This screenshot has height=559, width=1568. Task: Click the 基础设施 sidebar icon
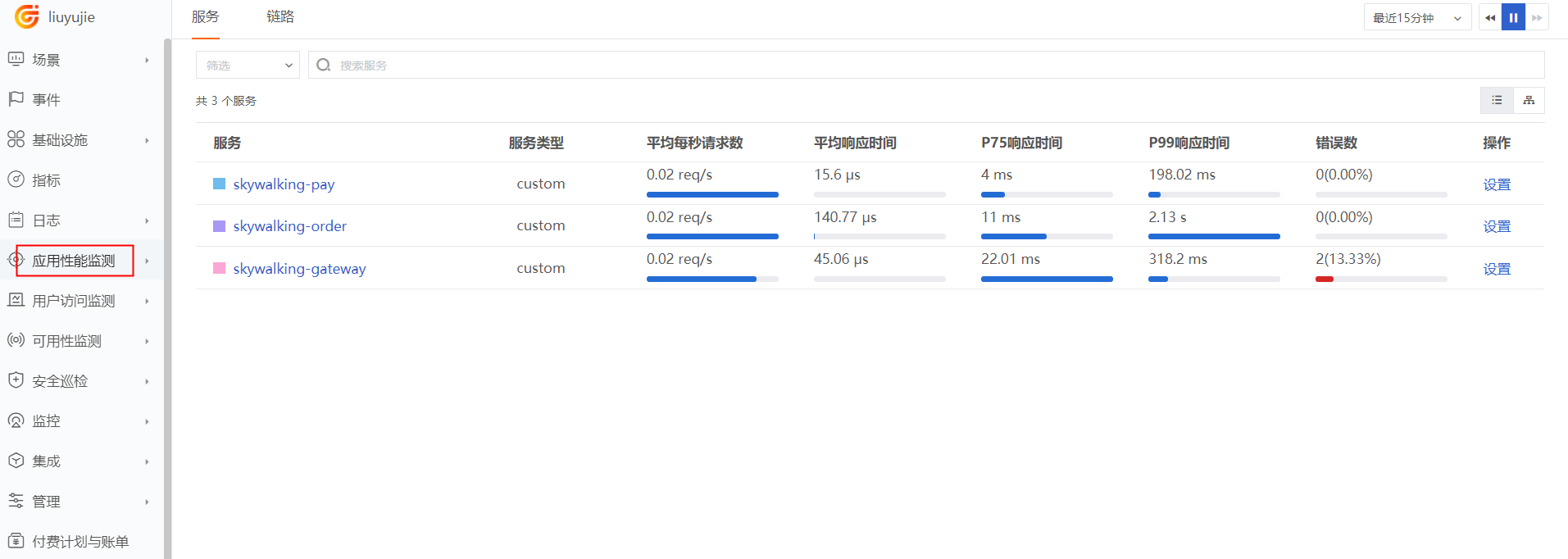[16, 139]
